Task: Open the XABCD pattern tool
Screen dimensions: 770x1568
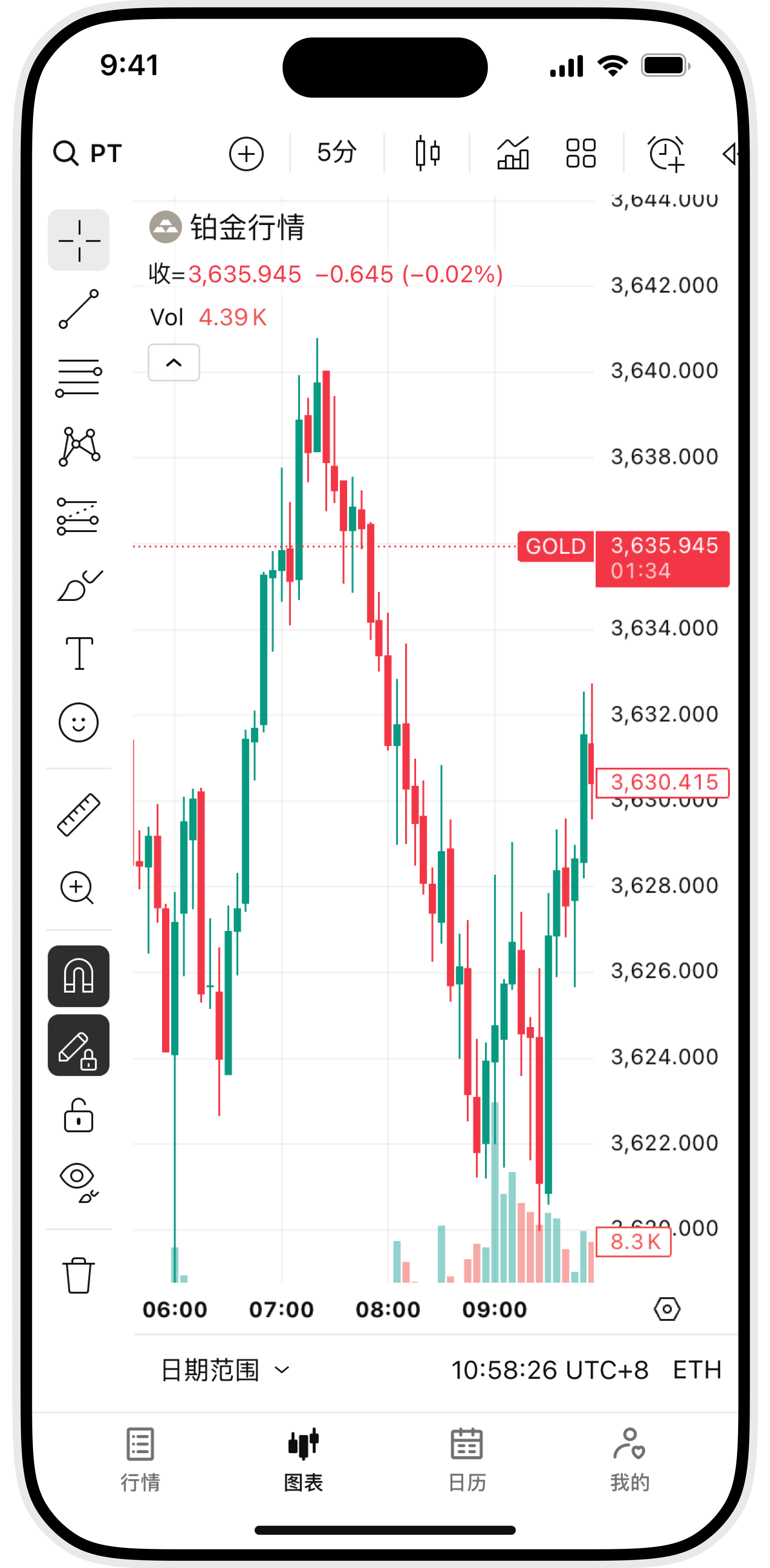Action: (x=79, y=446)
